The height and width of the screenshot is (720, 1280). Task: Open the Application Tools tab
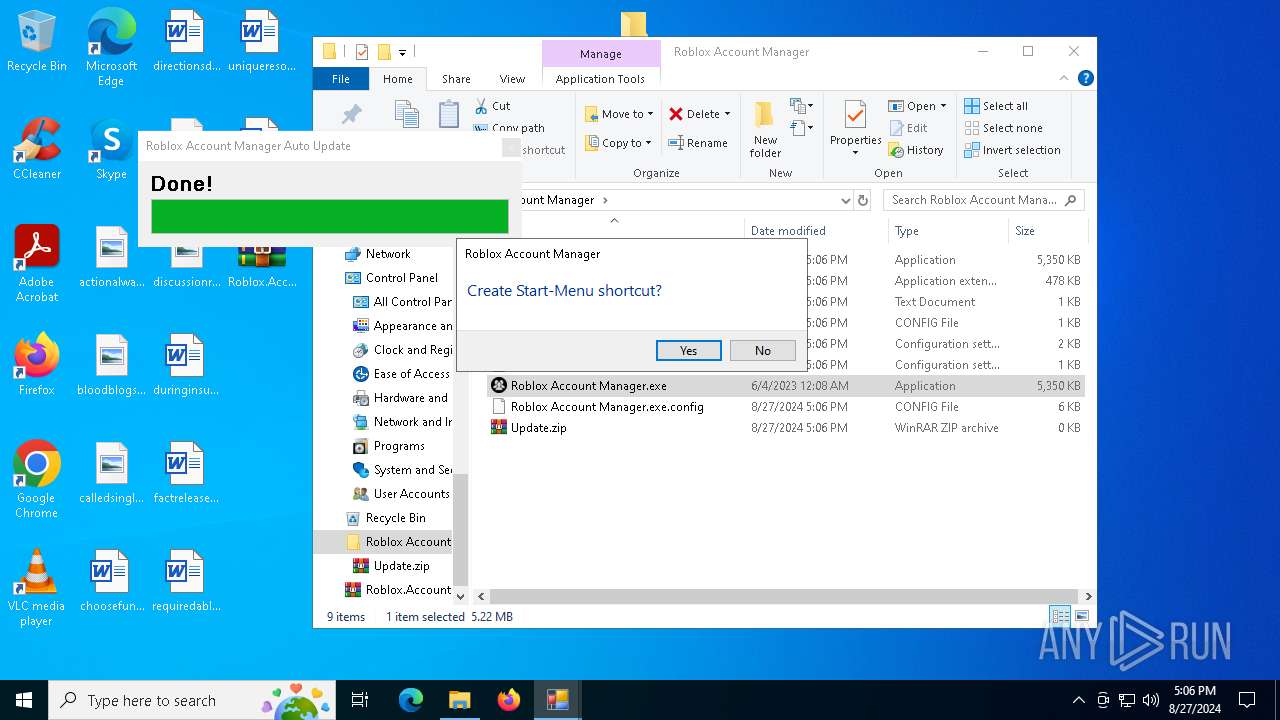coord(600,79)
